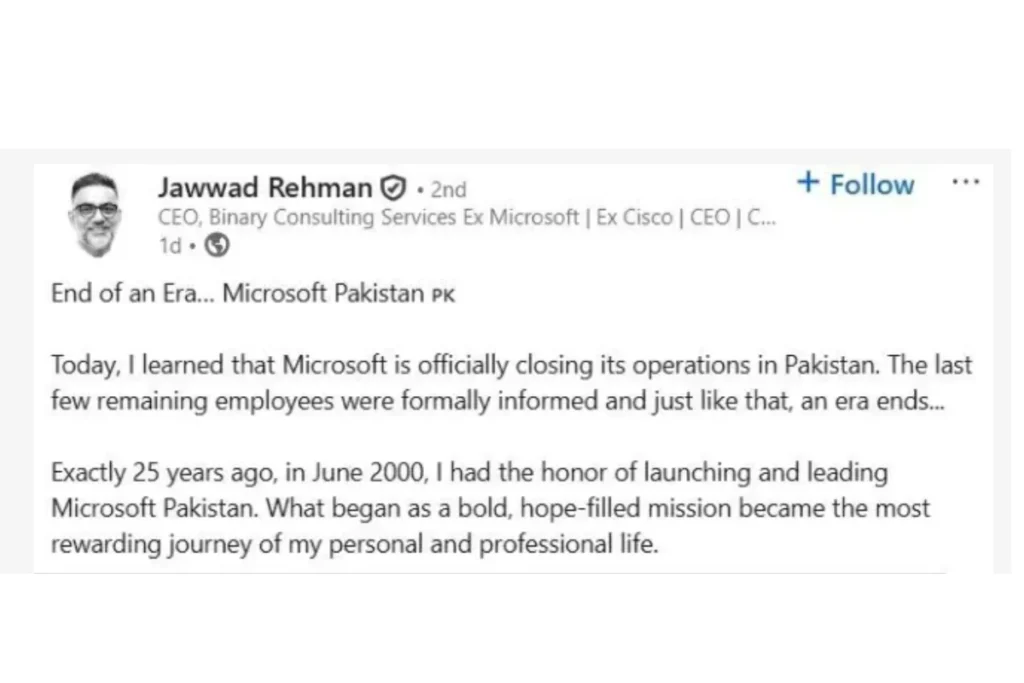Open Jawwad Rehman name link

tap(265, 188)
